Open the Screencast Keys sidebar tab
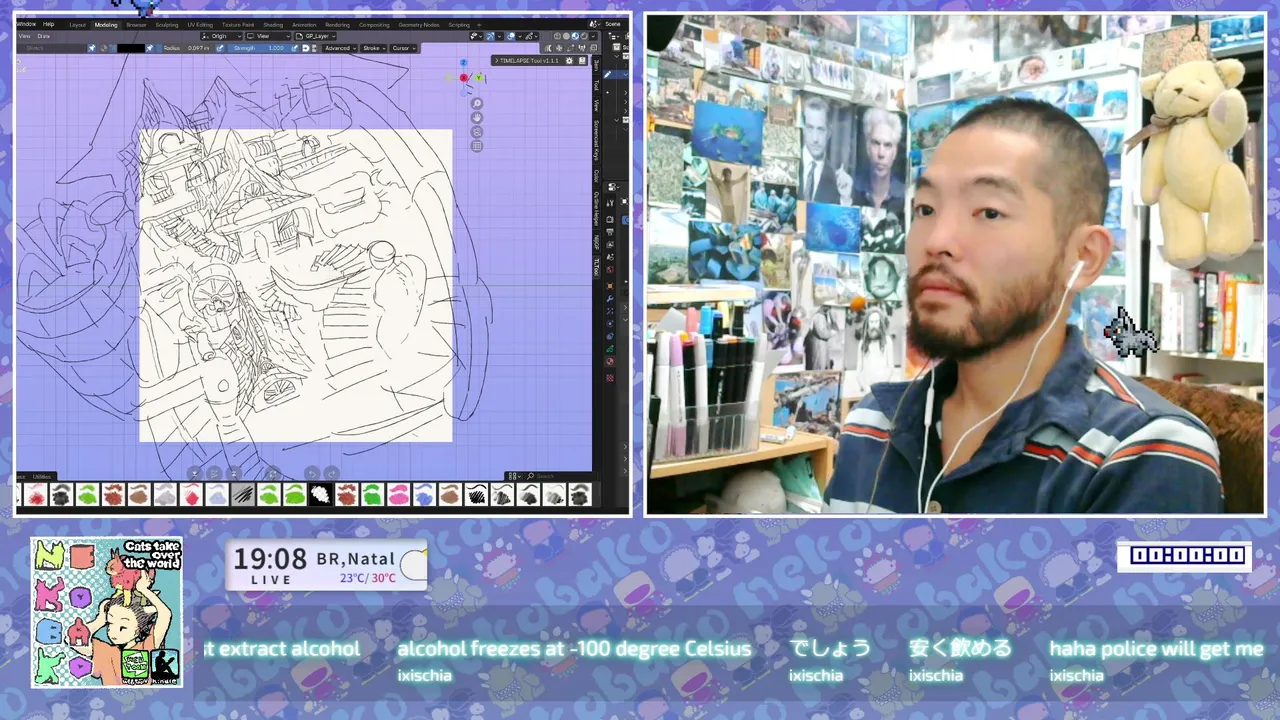 tap(596, 141)
